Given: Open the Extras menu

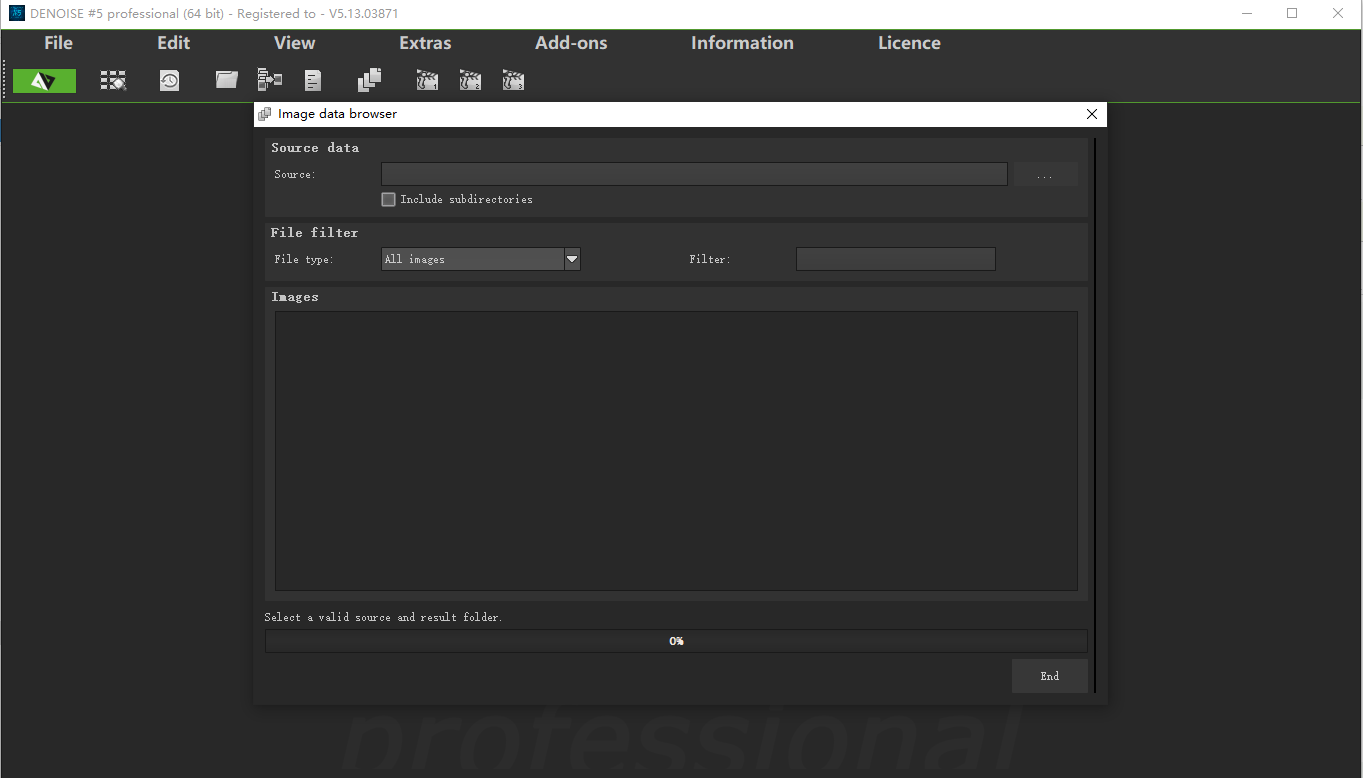Looking at the screenshot, I should (425, 43).
